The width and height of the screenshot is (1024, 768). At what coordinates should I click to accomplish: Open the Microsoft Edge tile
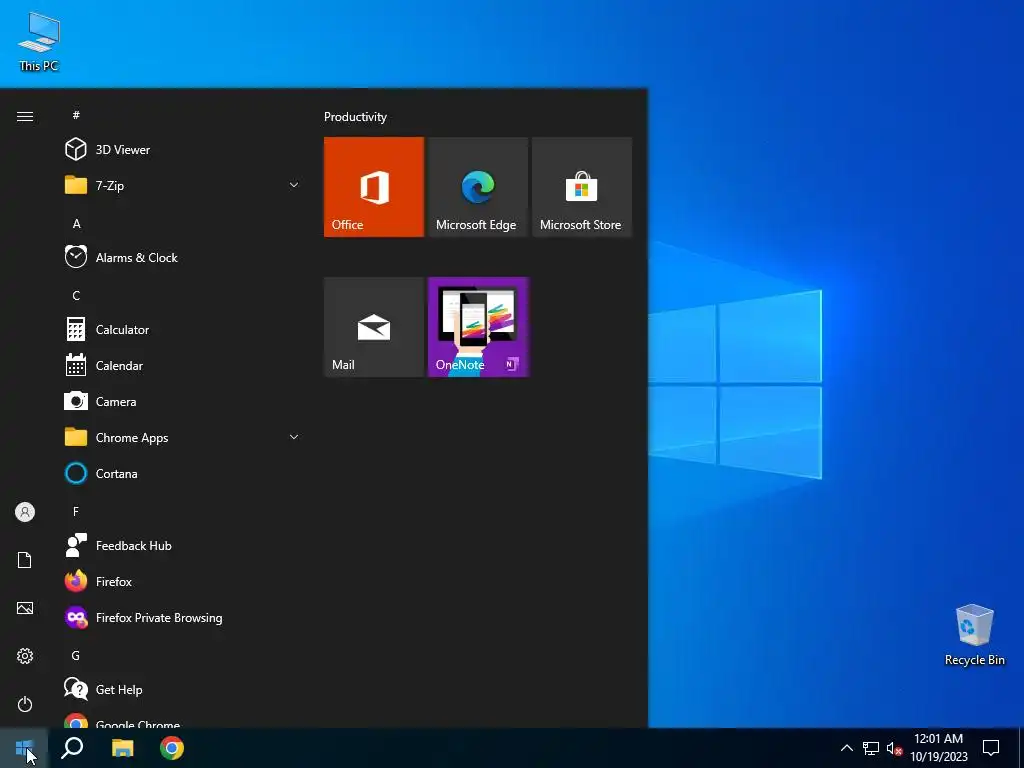pos(478,187)
